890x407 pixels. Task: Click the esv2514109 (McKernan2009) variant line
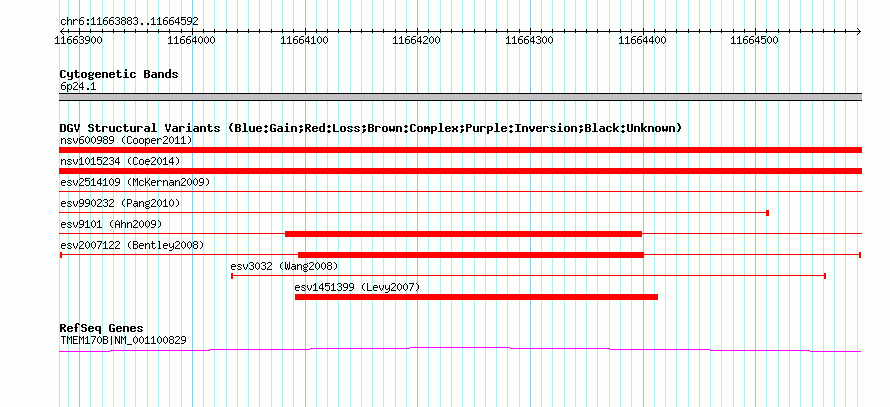pyautogui.click(x=460, y=192)
